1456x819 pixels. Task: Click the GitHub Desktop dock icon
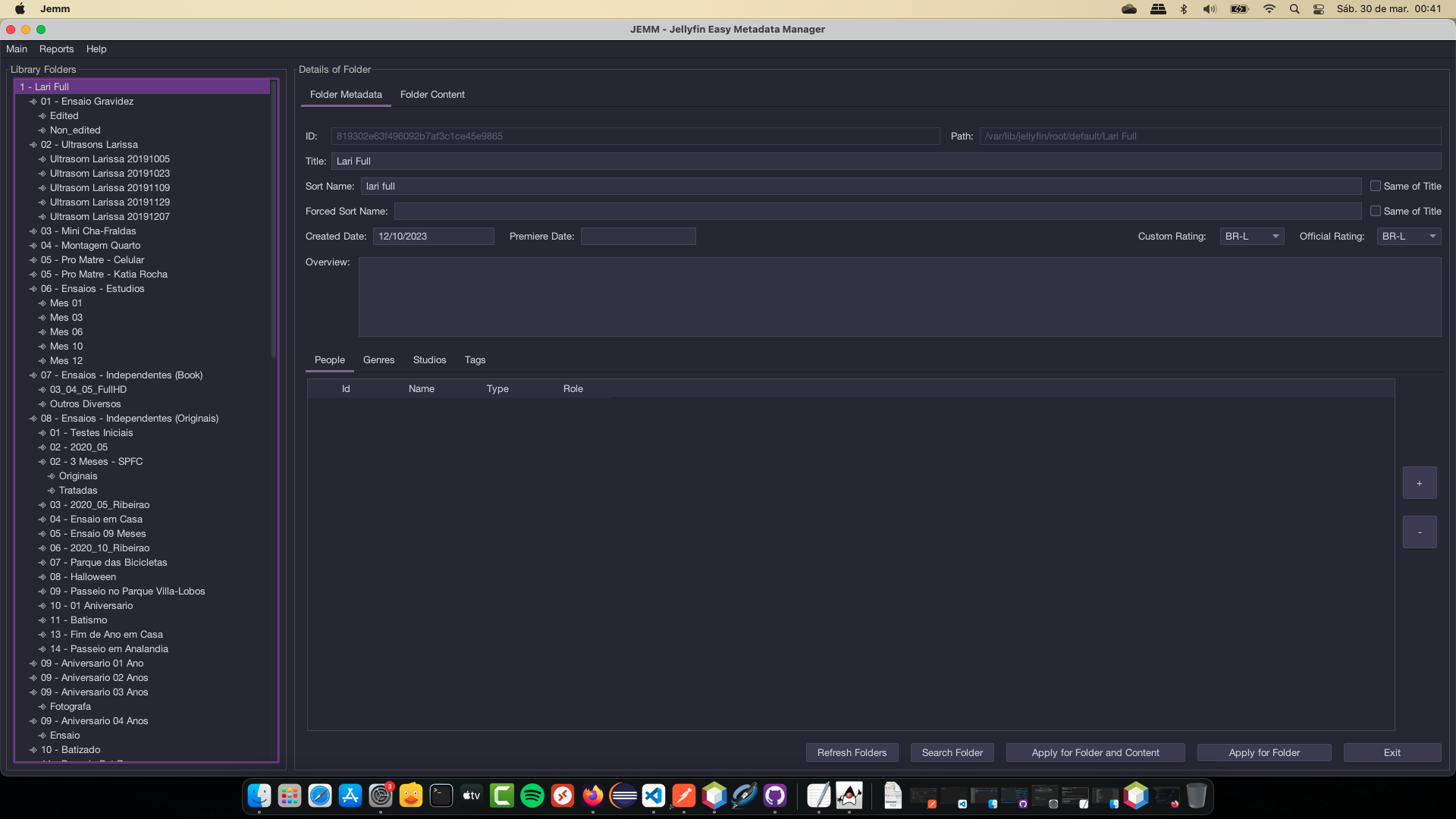[775, 795]
